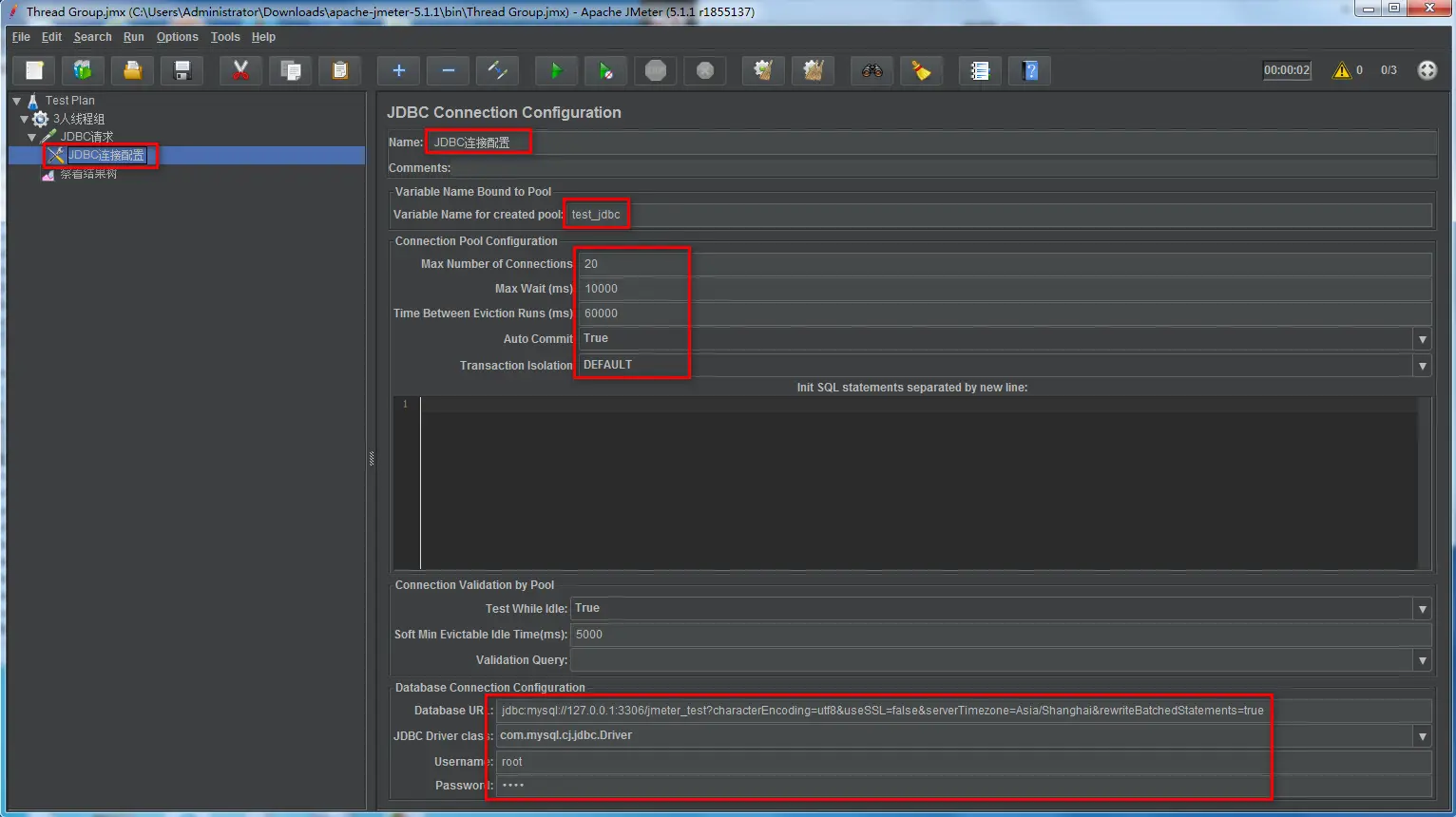Click the Database URL field

pyautogui.click(x=964, y=711)
